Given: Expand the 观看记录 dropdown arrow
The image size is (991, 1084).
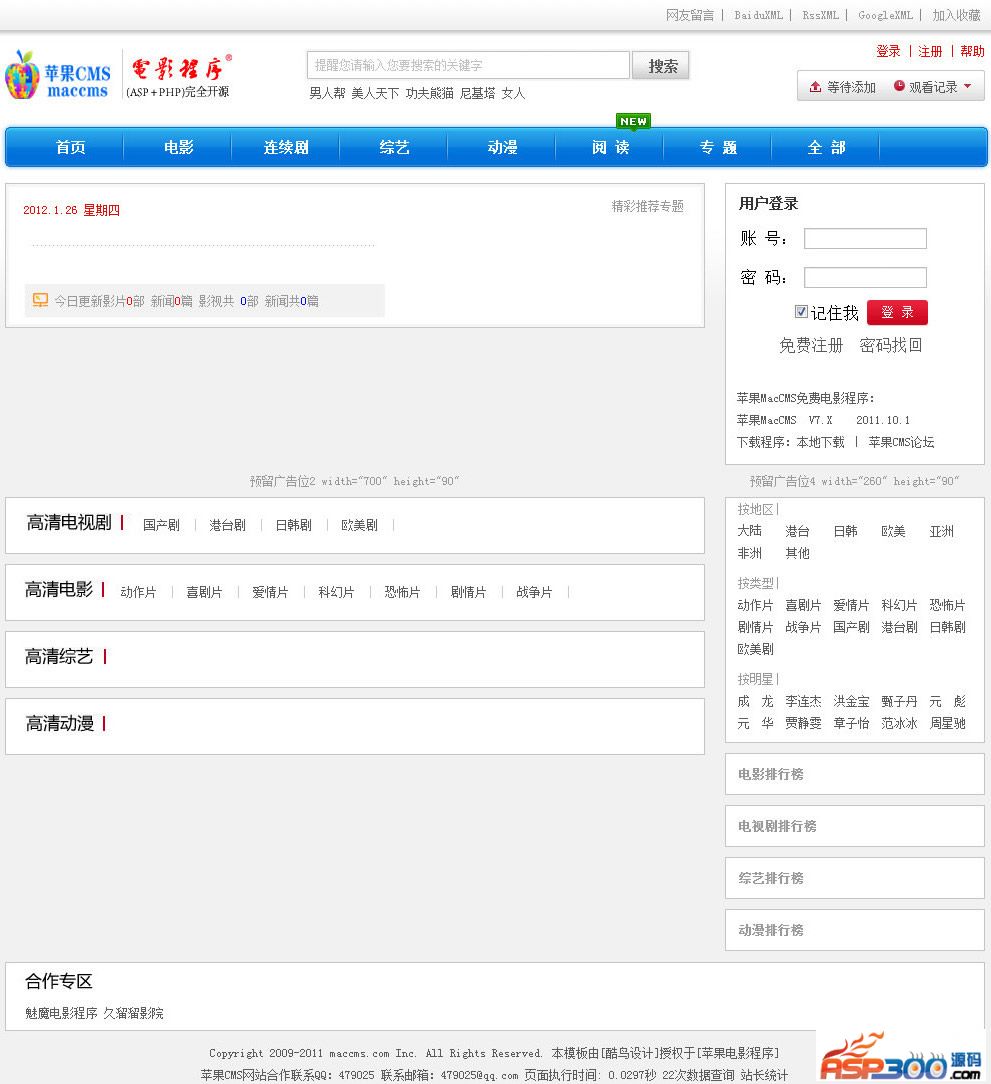Looking at the screenshot, I should coord(967,86).
